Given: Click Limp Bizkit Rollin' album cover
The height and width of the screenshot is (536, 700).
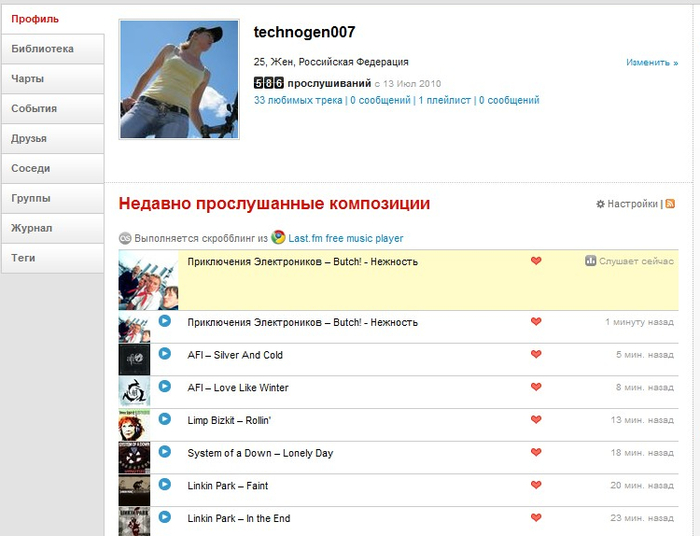Looking at the screenshot, I should pos(134,425).
